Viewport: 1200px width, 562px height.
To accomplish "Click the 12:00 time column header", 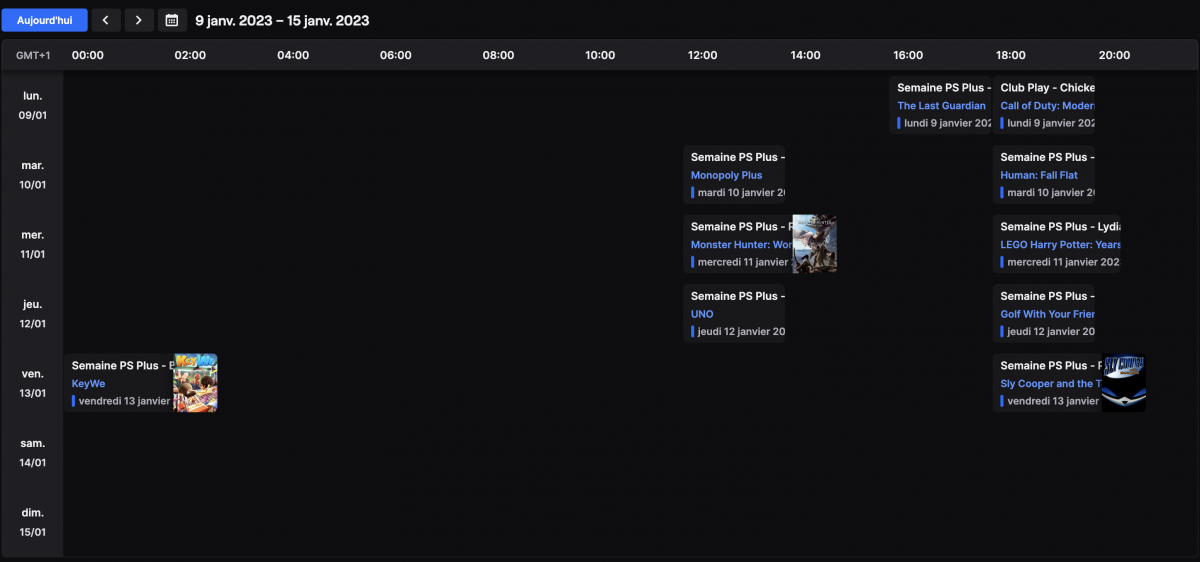I will (x=703, y=55).
